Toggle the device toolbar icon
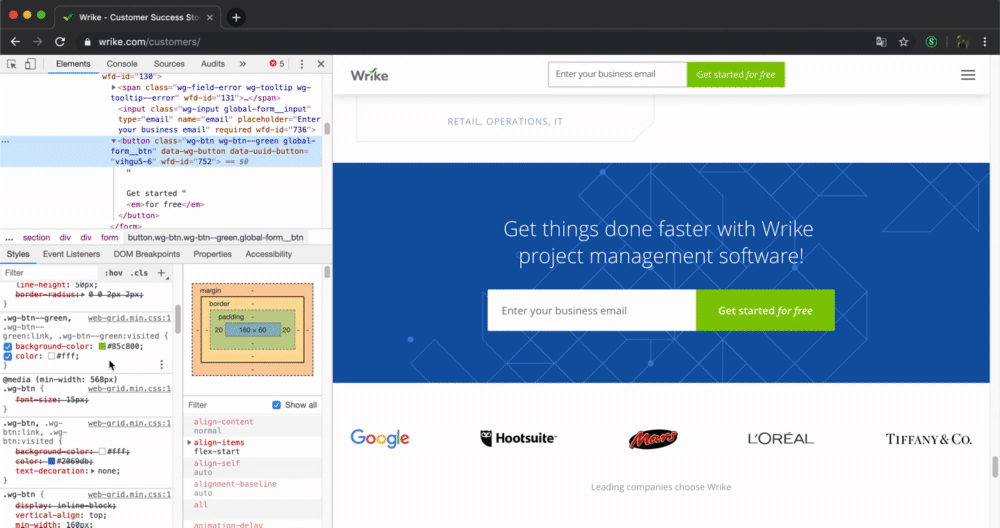 pos(30,64)
